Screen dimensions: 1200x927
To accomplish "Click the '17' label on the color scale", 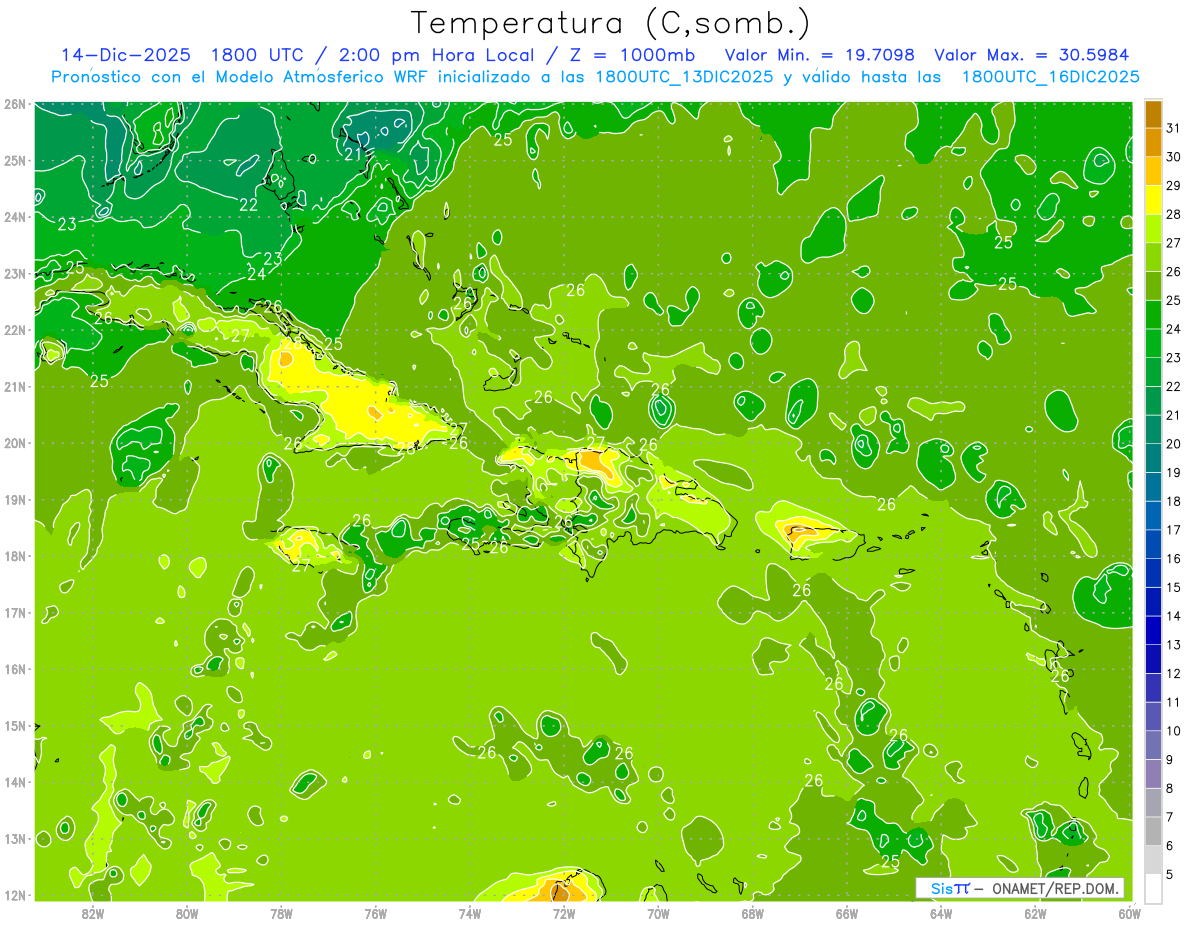I will pos(1173,530).
